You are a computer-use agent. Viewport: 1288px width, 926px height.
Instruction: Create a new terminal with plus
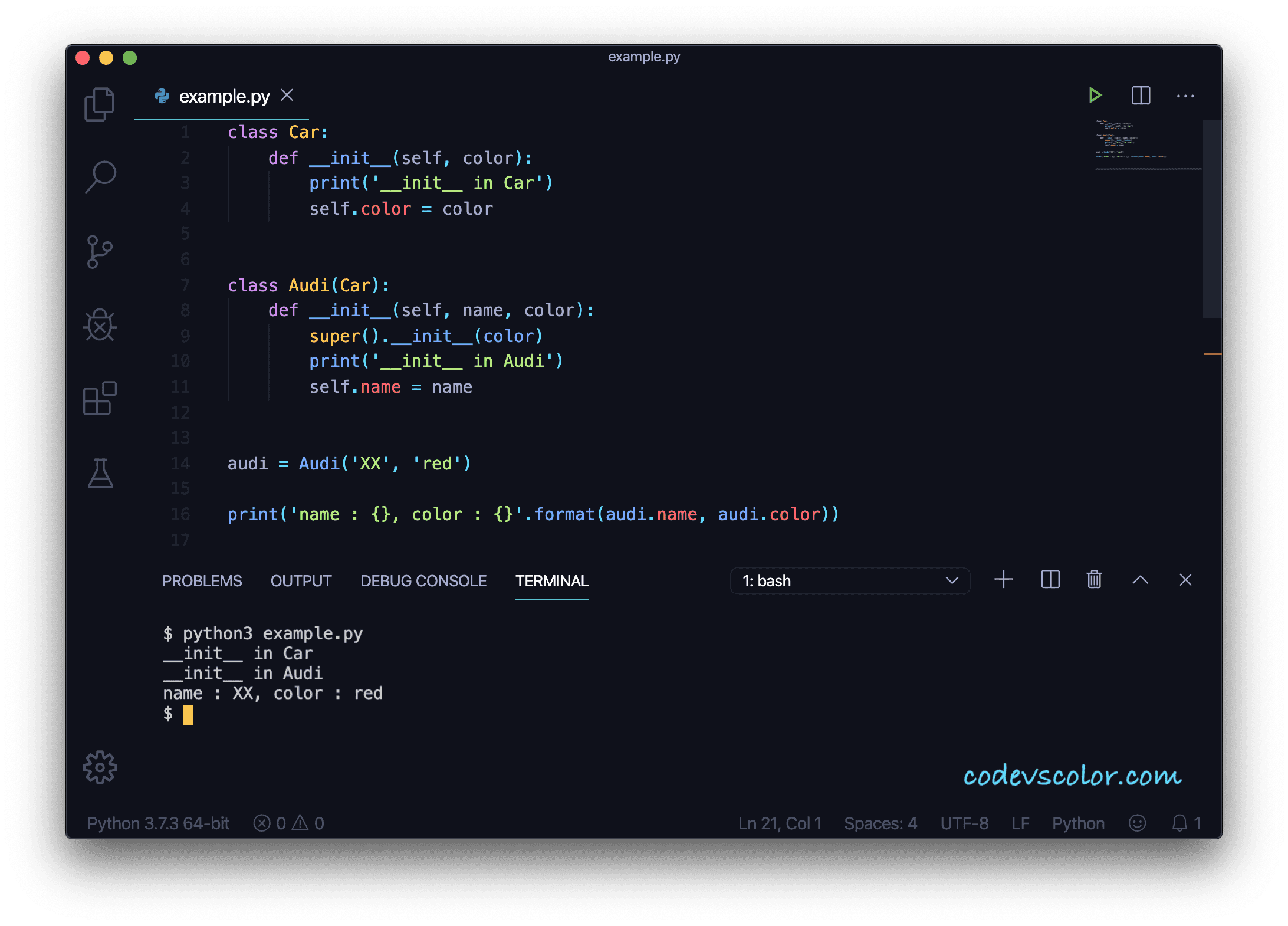click(1003, 580)
